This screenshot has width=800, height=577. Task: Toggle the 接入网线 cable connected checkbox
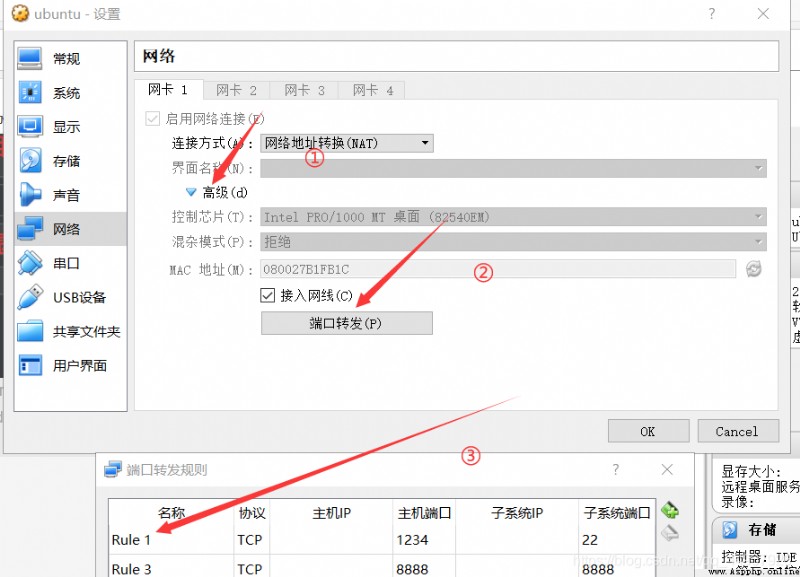click(267, 295)
